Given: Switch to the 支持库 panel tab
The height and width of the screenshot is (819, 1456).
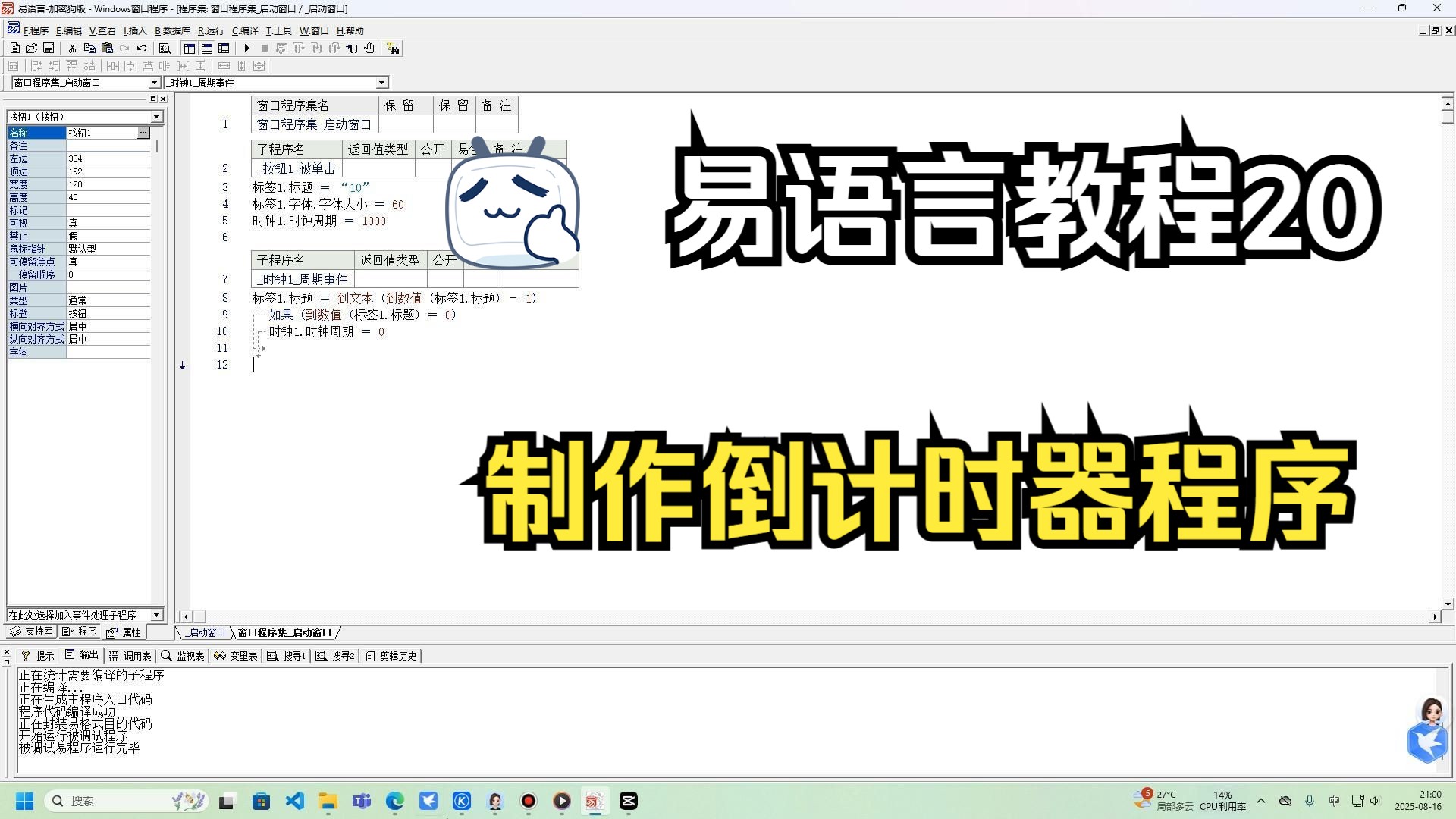Looking at the screenshot, I should point(31,632).
